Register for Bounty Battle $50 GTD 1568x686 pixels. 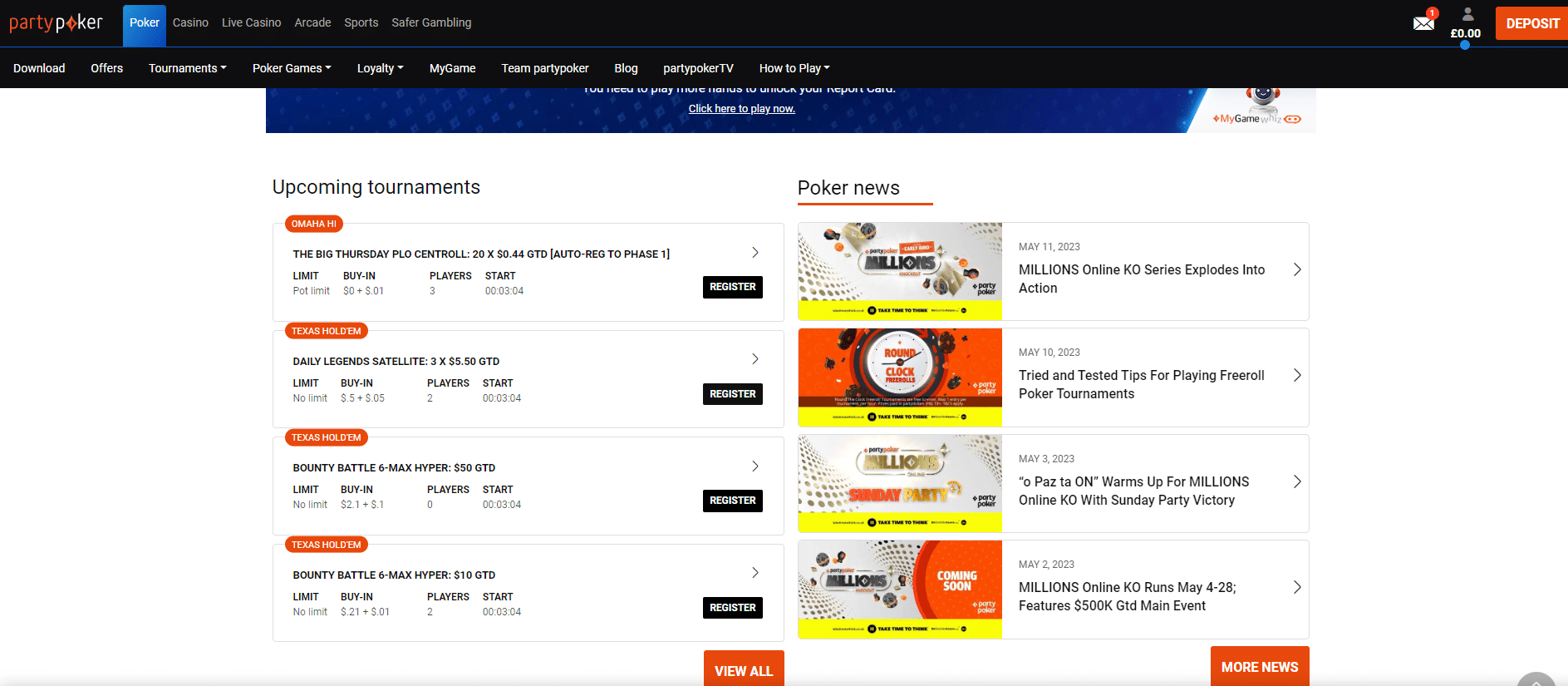733,501
